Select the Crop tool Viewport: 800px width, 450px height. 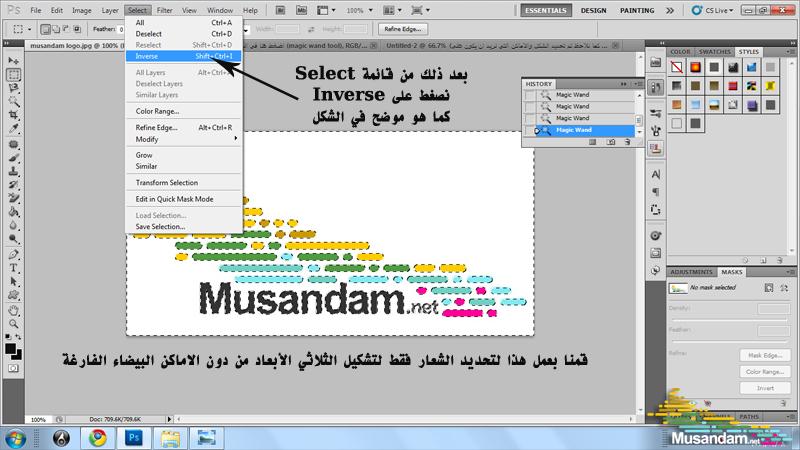click(x=13, y=115)
